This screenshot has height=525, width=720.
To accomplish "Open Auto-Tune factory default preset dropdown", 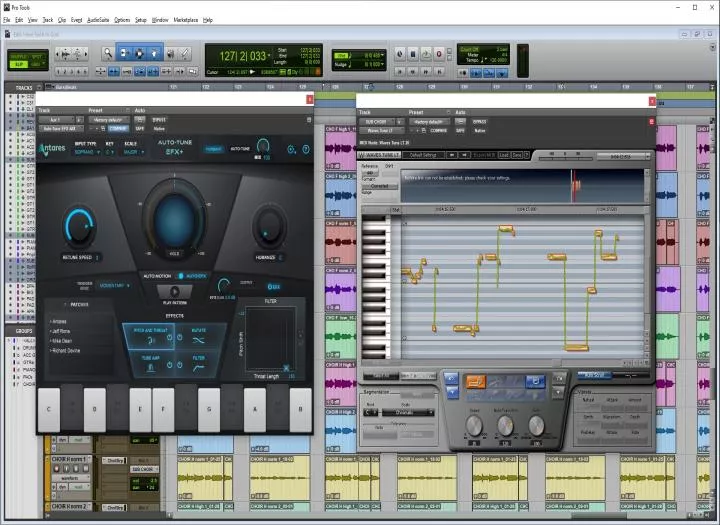I will pos(109,120).
